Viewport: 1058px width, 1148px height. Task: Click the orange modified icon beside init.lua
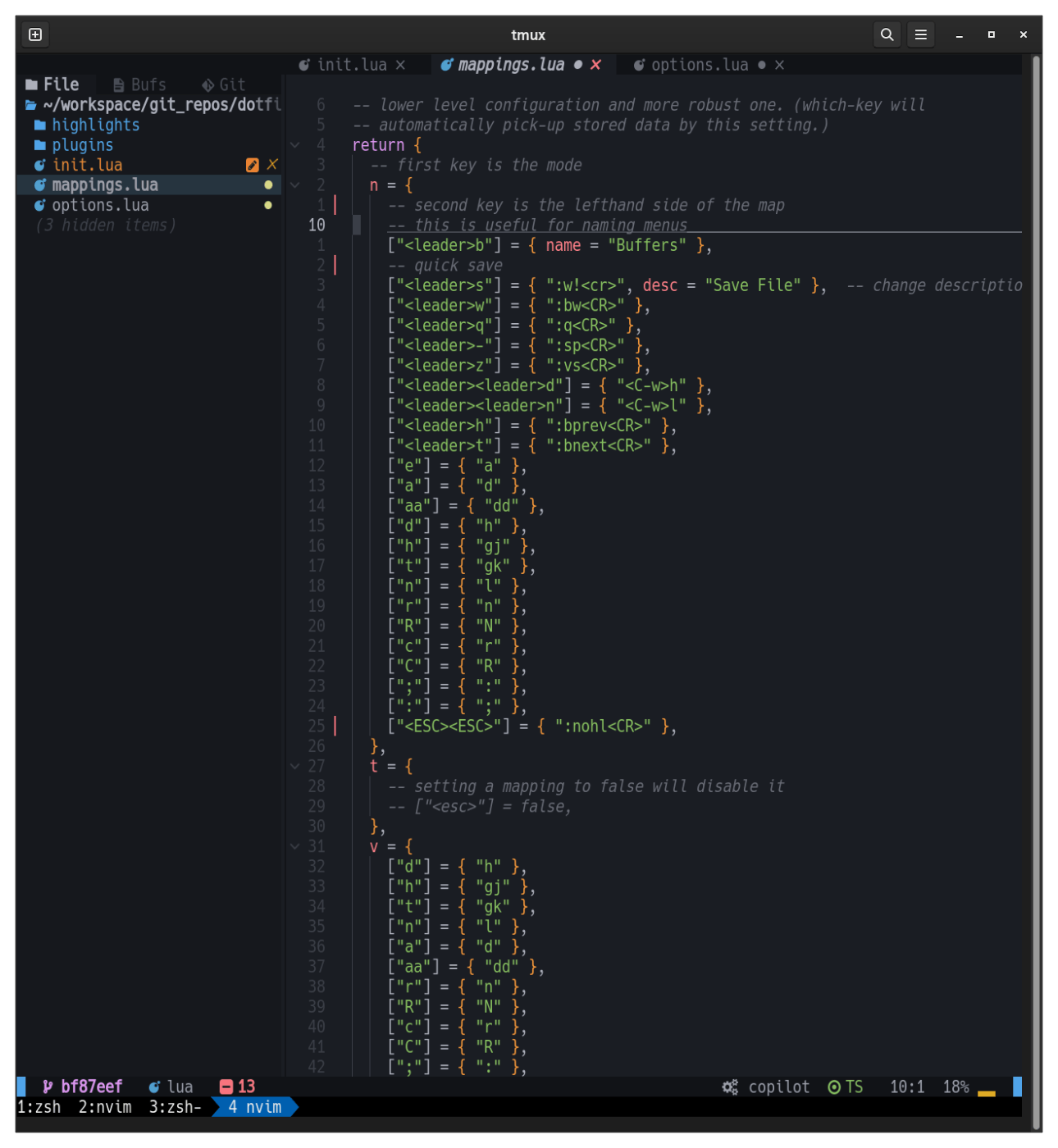(253, 165)
